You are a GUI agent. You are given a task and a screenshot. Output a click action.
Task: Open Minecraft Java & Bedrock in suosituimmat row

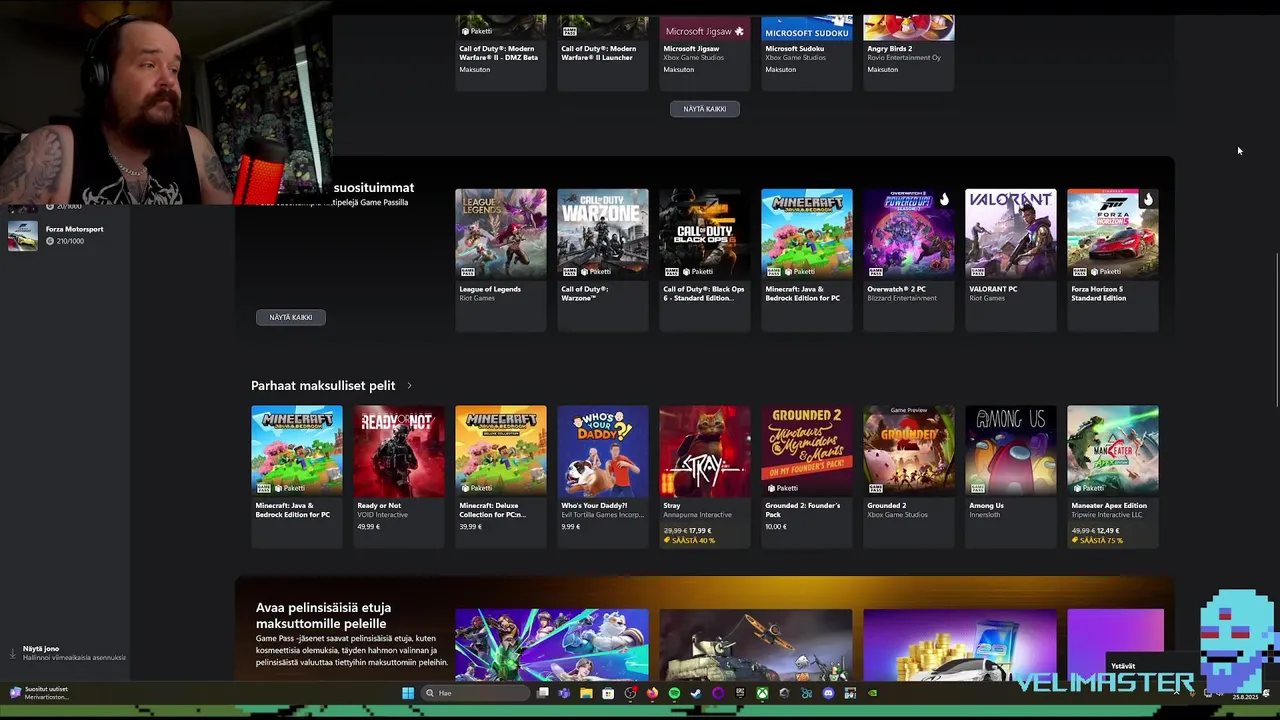(807, 259)
